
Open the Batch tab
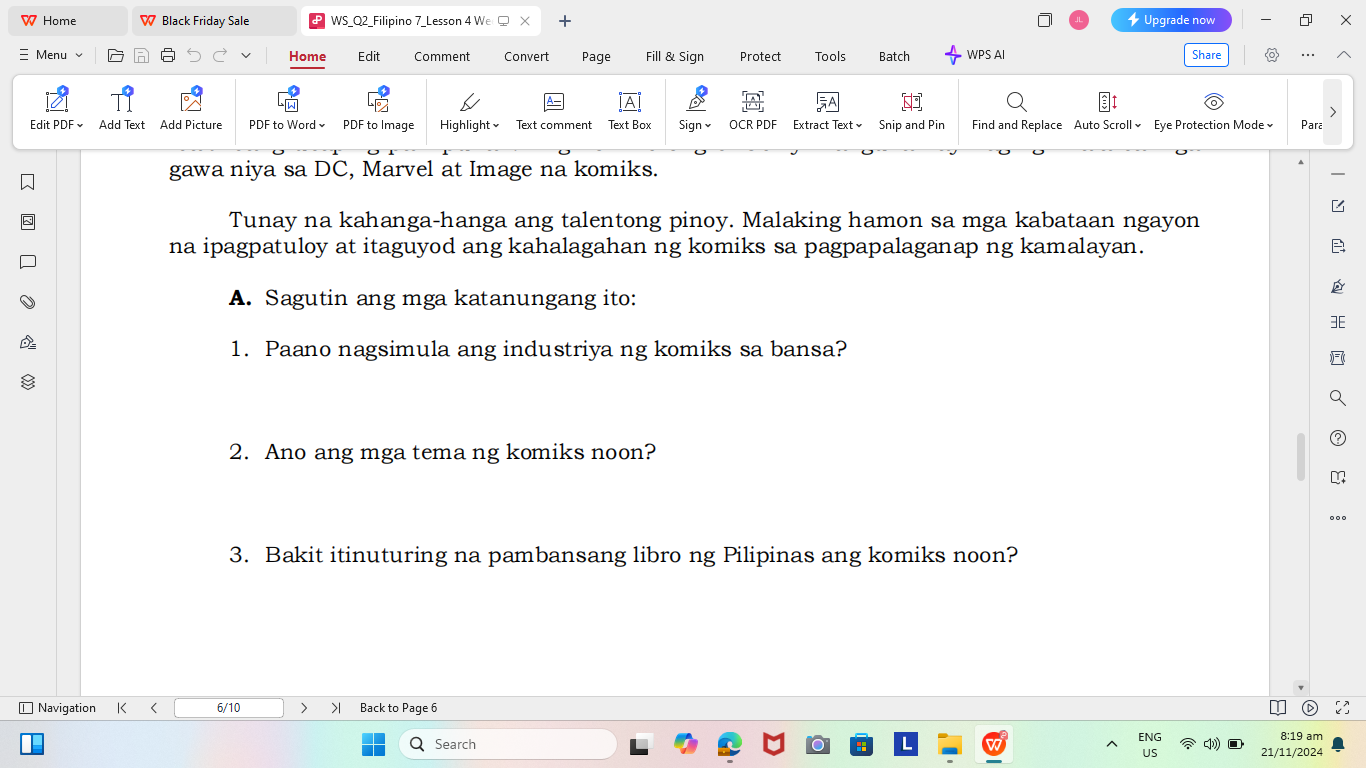click(894, 56)
